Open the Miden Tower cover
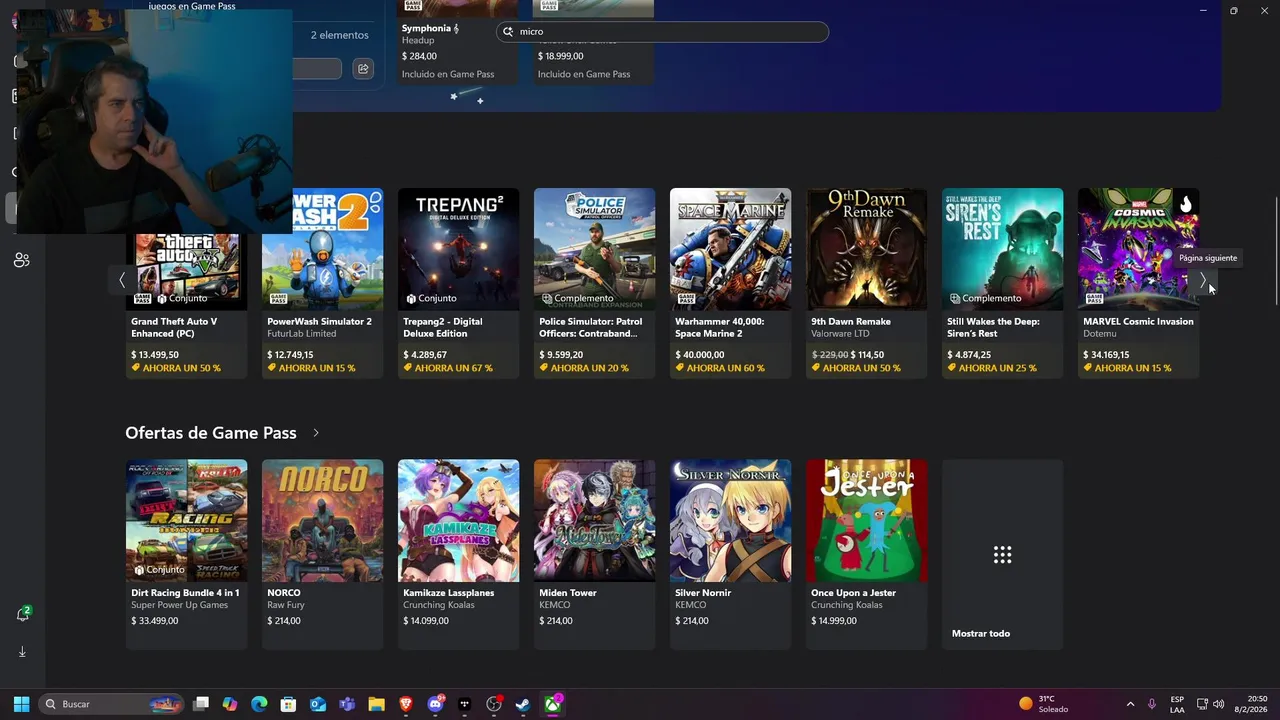Image resolution: width=1280 pixels, height=720 pixels. 594,520
